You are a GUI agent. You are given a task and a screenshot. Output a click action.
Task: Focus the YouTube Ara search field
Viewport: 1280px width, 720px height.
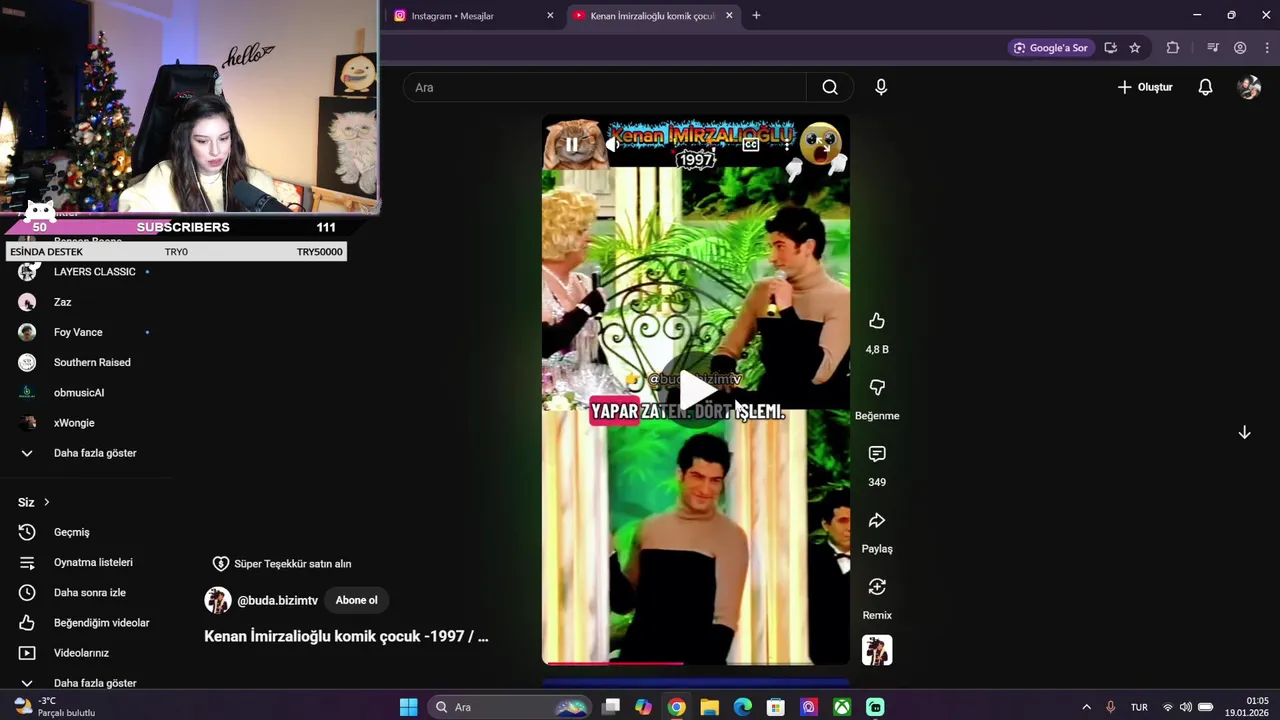coord(605,87)
